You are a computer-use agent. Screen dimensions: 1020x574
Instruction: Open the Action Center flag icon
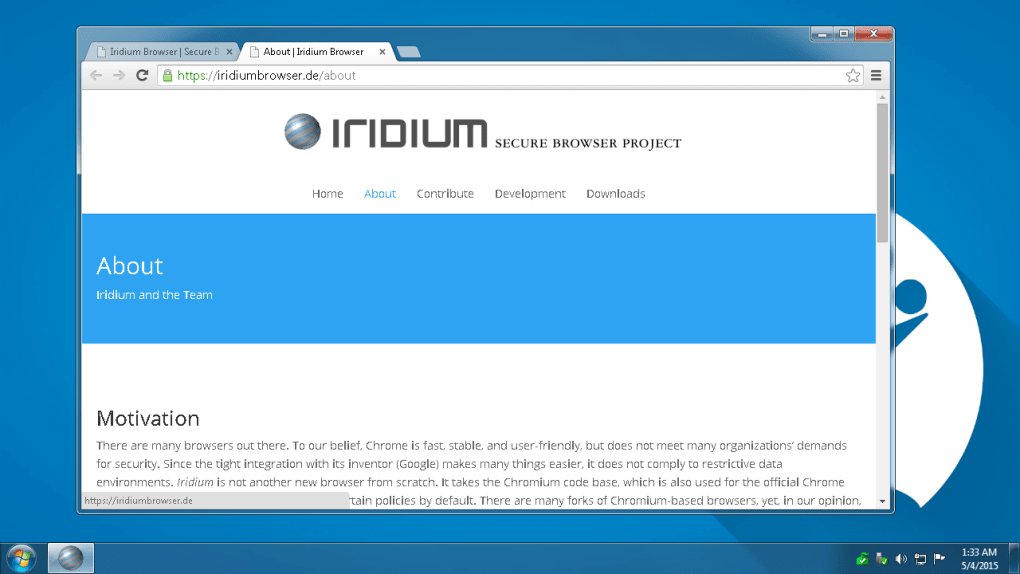[939, 558]
